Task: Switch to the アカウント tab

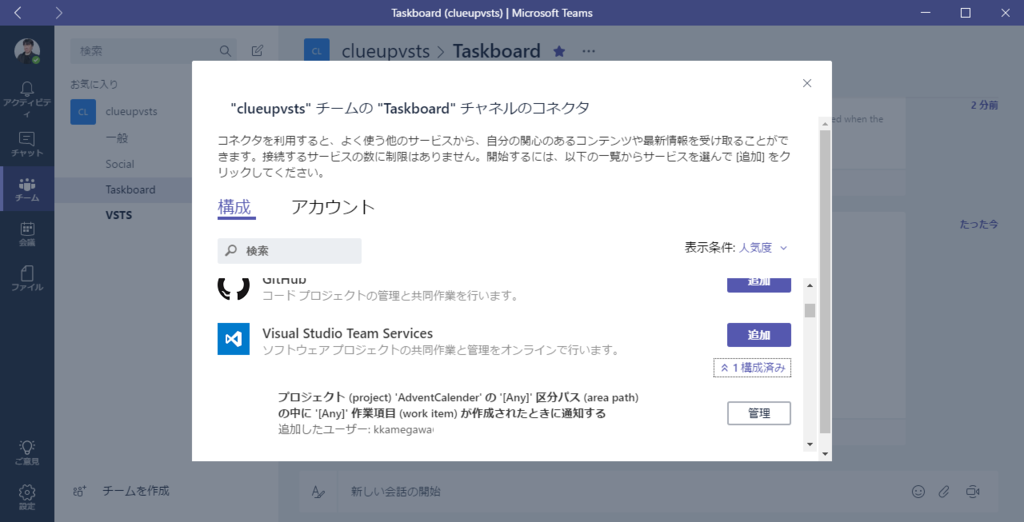Action: pyautogui.click(x=333, y=207)
